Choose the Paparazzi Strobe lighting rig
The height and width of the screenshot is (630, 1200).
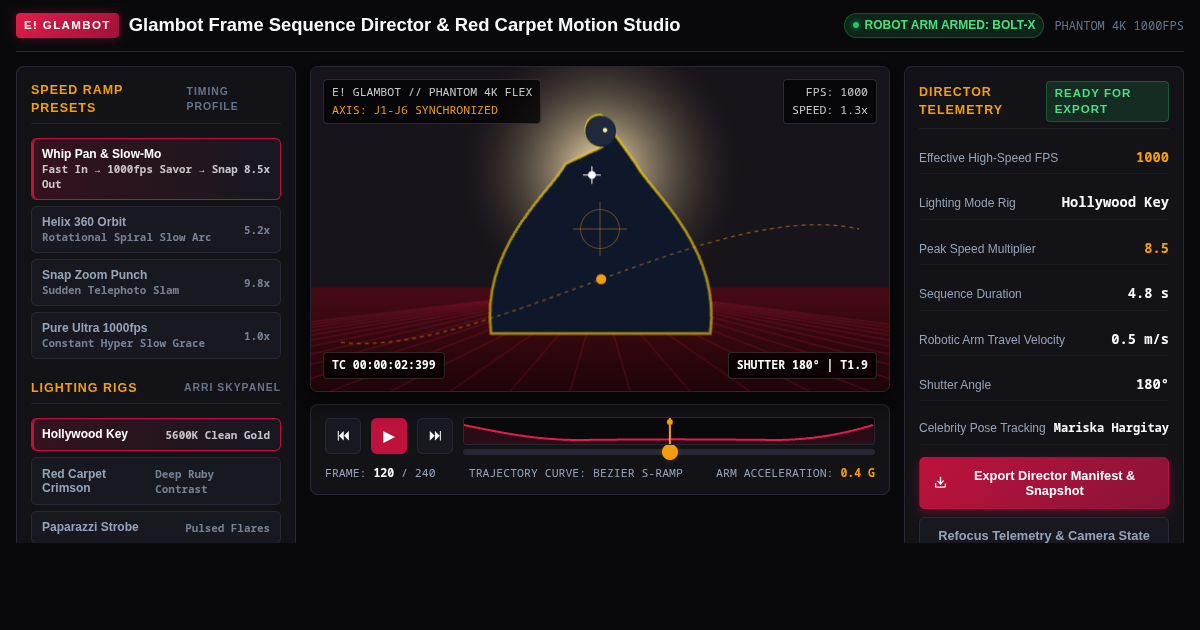pos(156,527)
